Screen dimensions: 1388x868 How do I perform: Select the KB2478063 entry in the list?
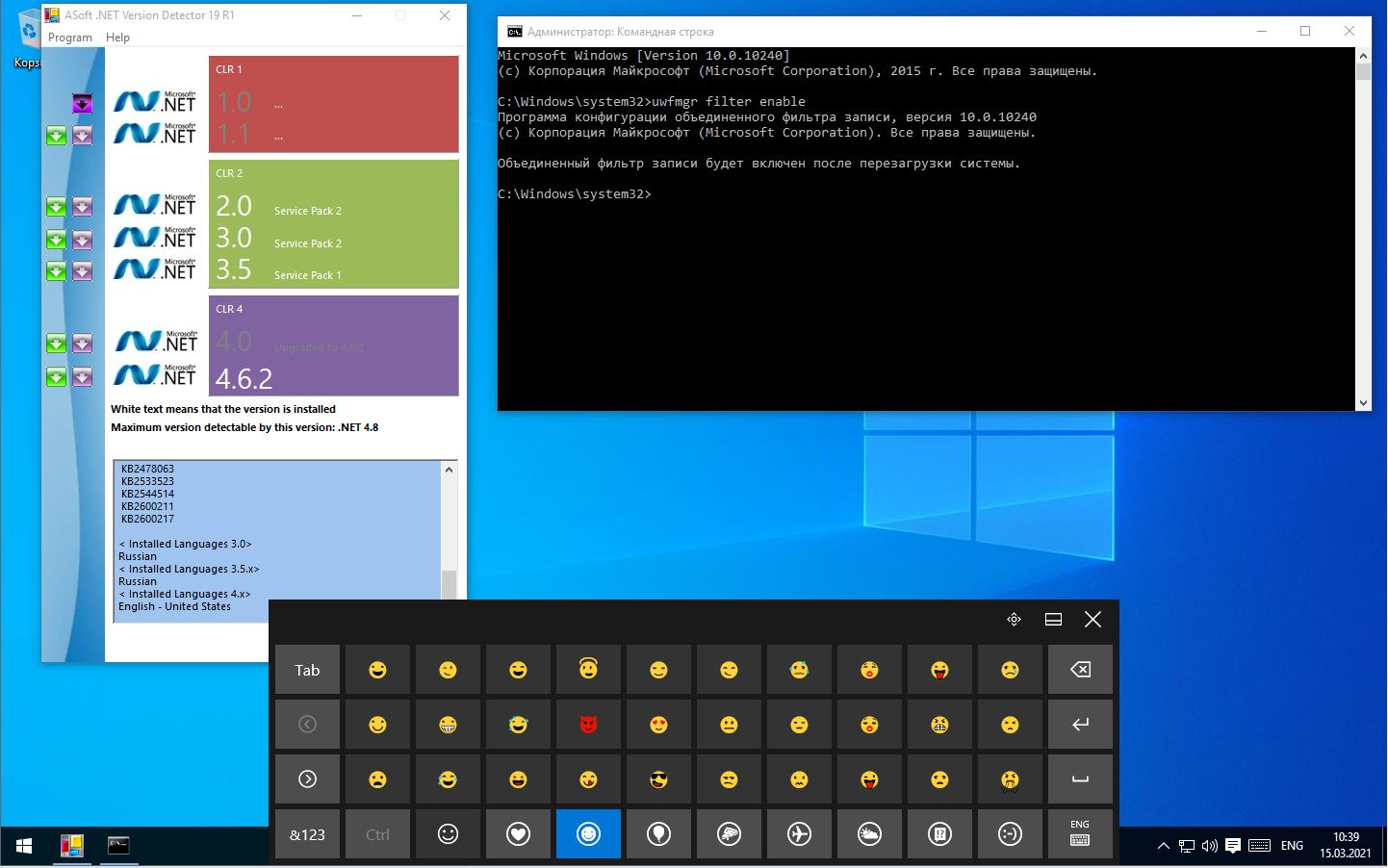pyautogui.click(x=147, y=470)
